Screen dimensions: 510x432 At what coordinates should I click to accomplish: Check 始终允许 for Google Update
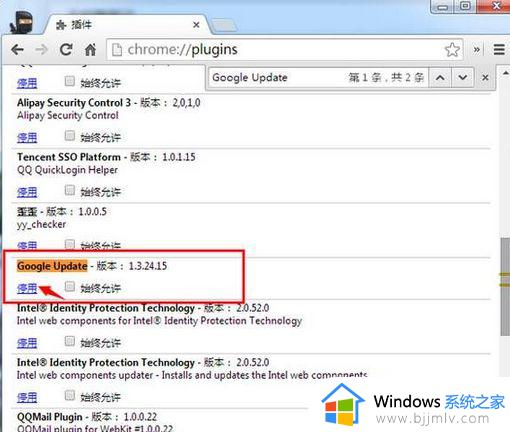[70, 286]
